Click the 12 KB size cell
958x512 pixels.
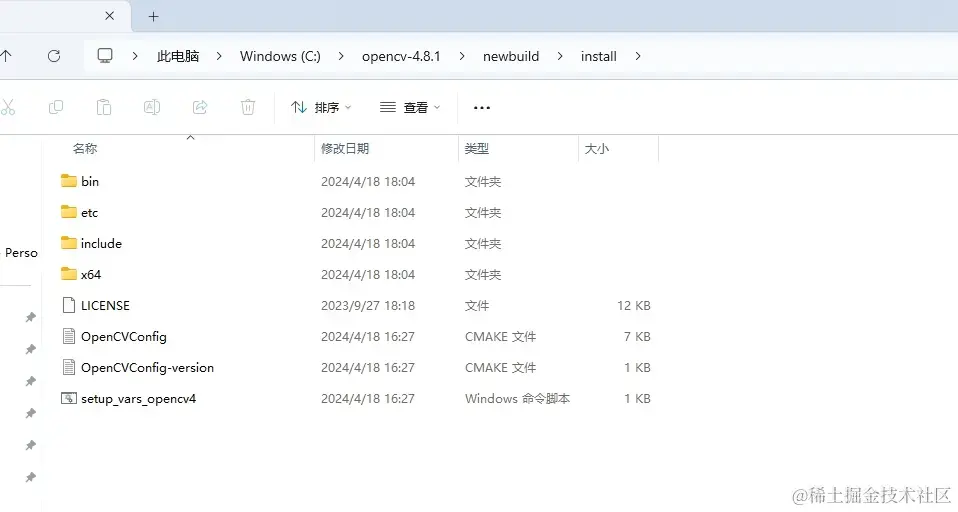(x=634, y=305)
